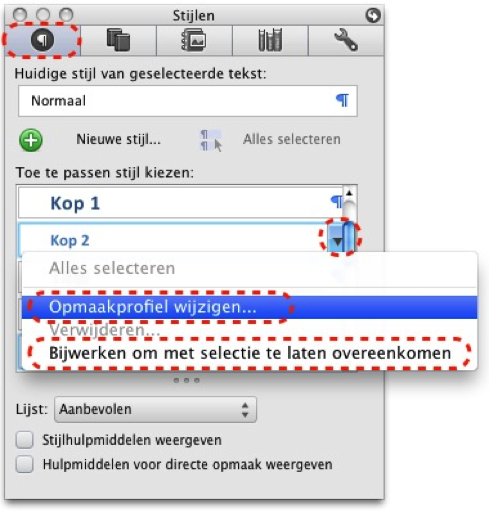
Task: Open the Reference Tools tab with the books icon
Action: click(270, 40)
